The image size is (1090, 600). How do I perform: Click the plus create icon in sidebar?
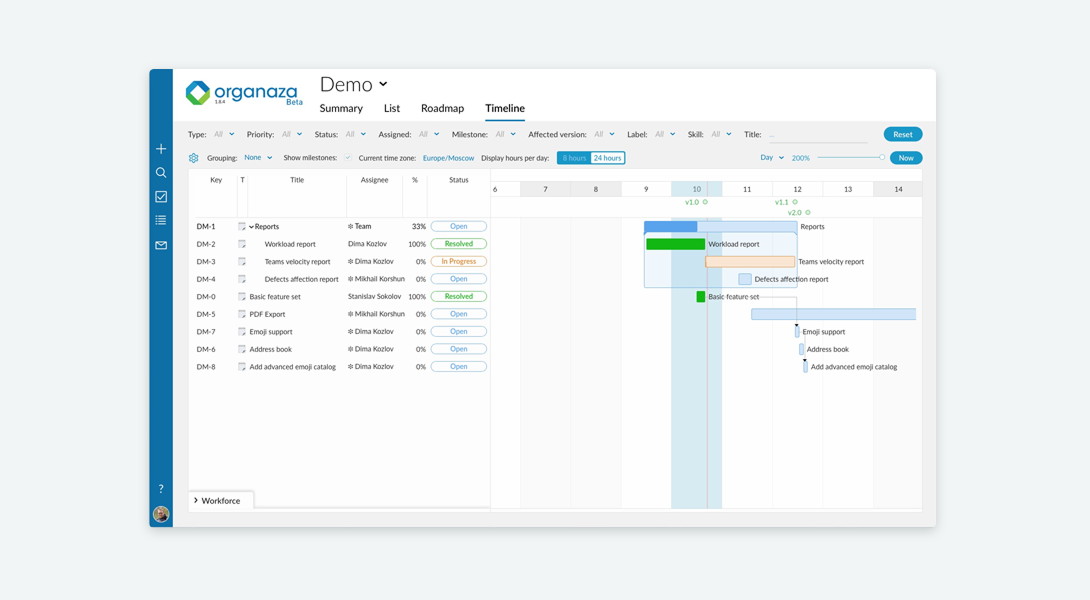coord(161,149)
